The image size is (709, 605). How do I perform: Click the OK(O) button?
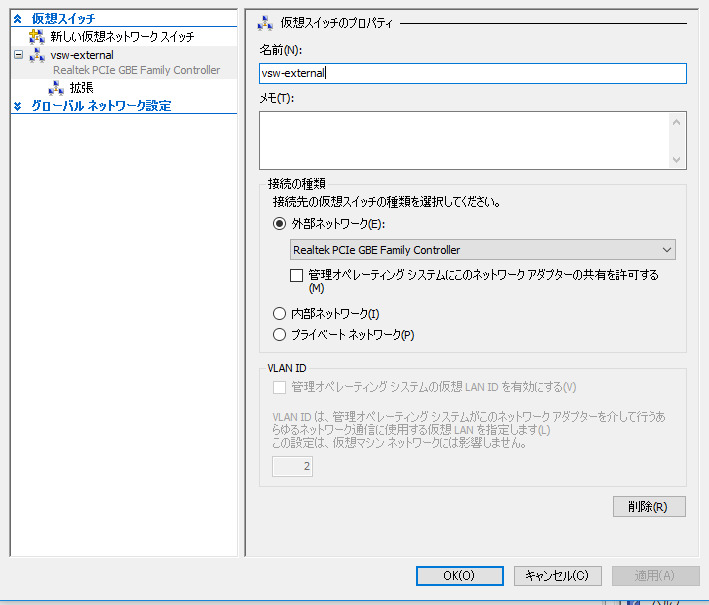[x=458, y=576]
